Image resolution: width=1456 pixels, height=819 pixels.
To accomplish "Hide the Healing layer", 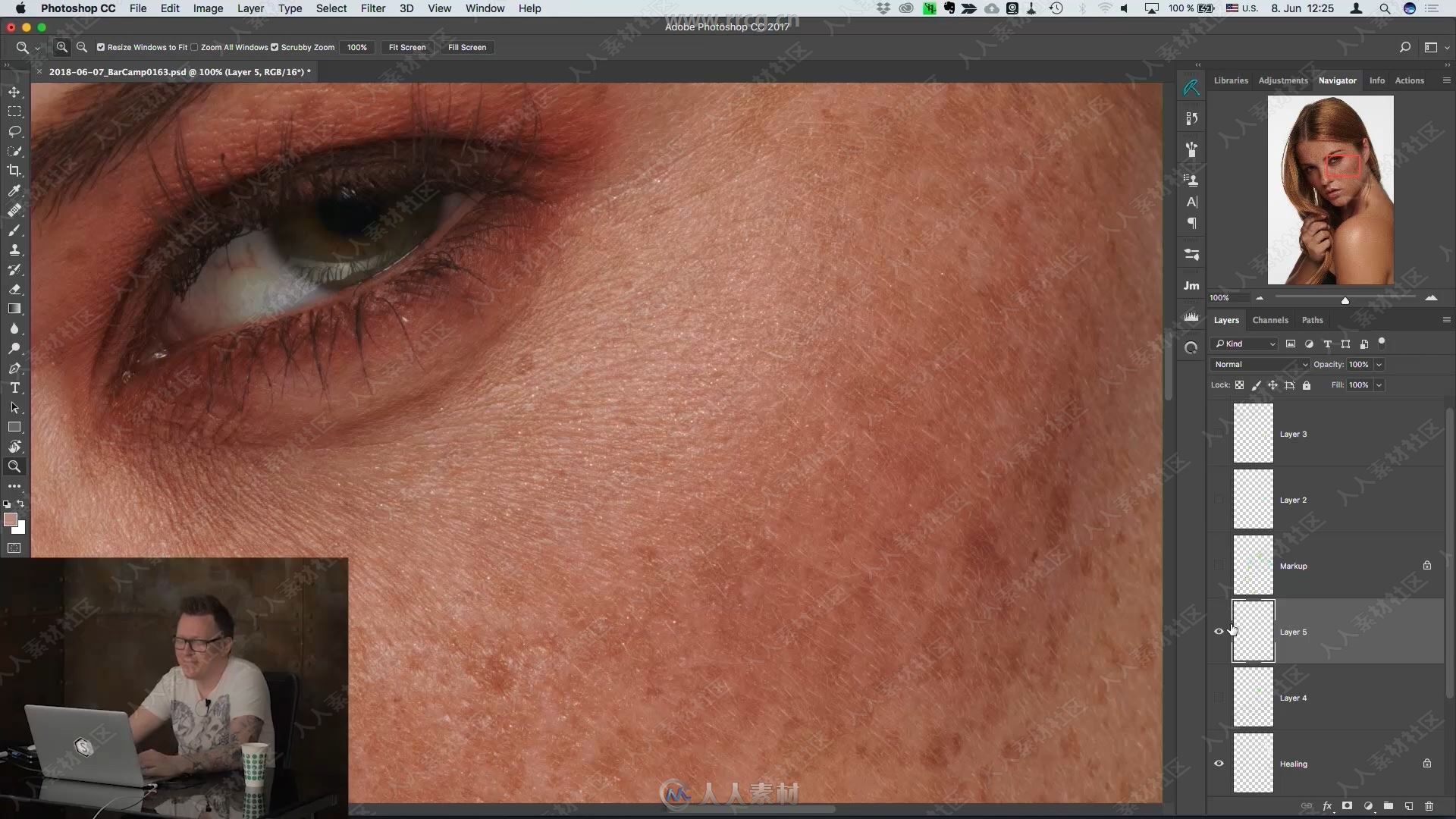I will coord(1219,764).
